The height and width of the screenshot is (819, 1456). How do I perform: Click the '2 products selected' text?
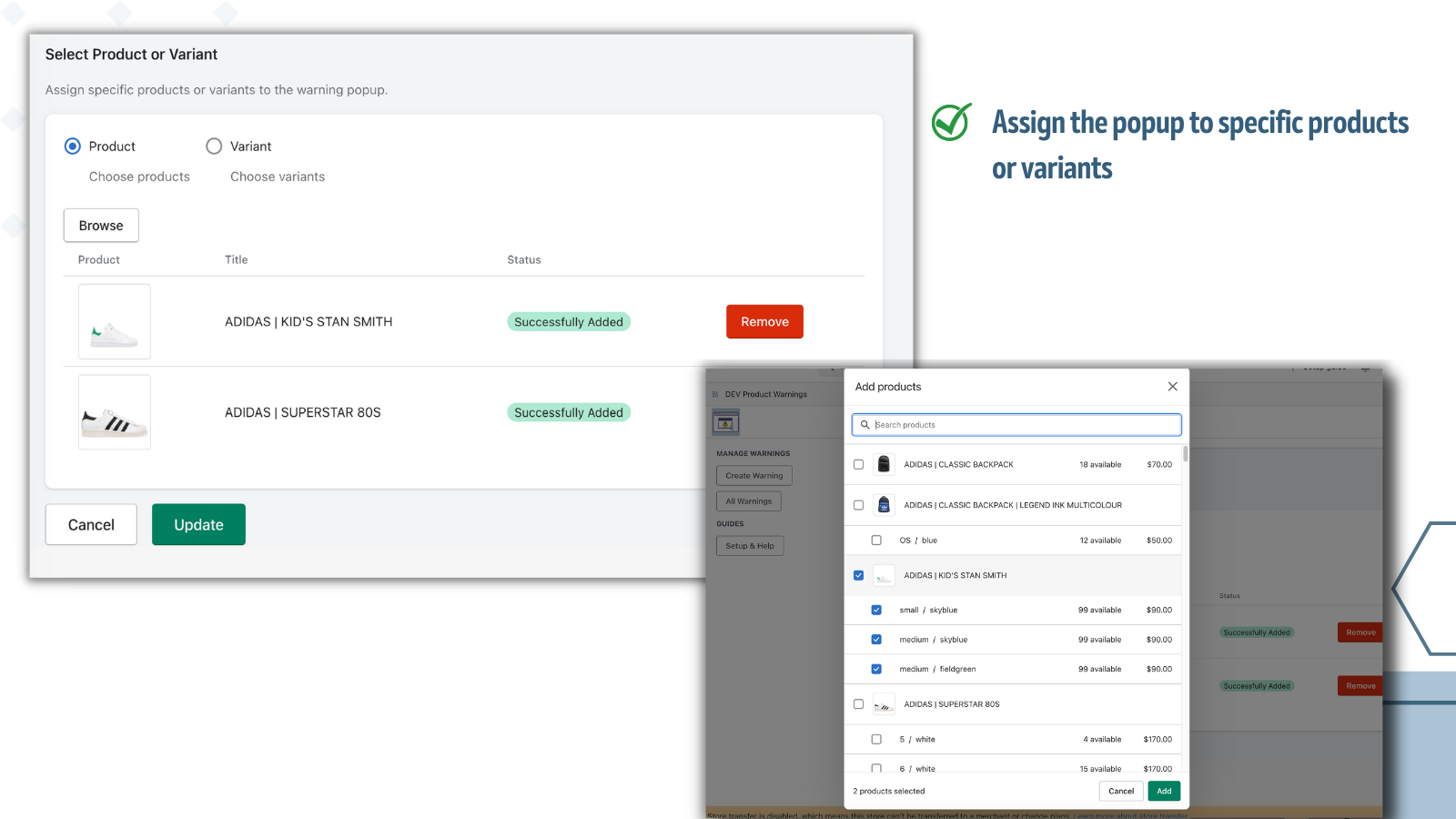(x=889, y=792)
